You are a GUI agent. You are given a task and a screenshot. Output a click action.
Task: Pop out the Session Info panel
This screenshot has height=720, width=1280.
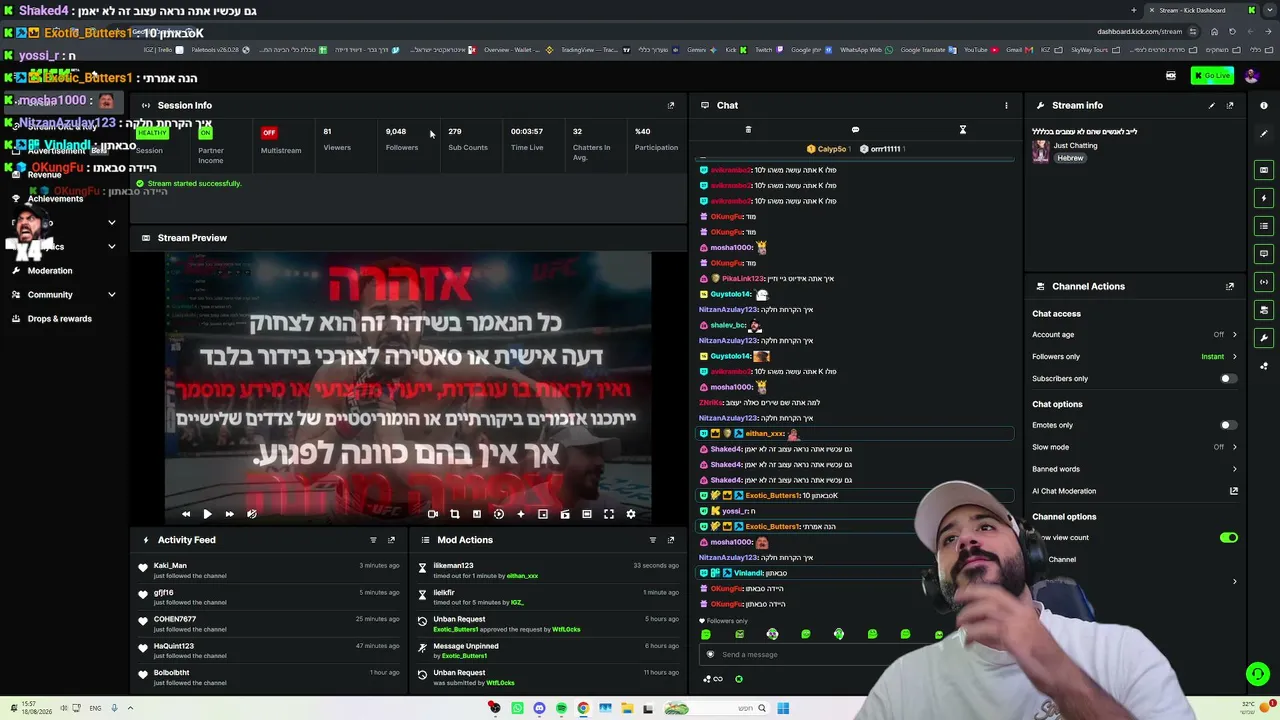(671, 105)
